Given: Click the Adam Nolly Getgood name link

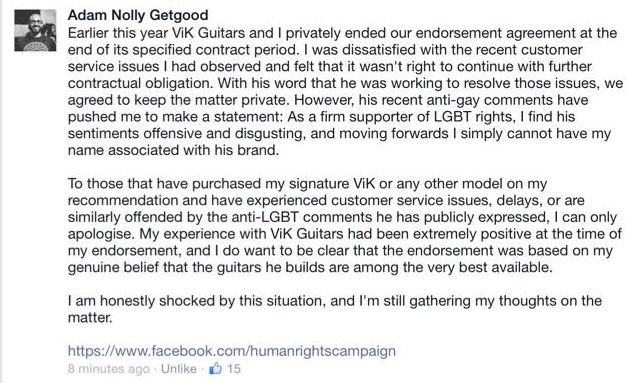Looking at the screenshot, I should point(138,15).
